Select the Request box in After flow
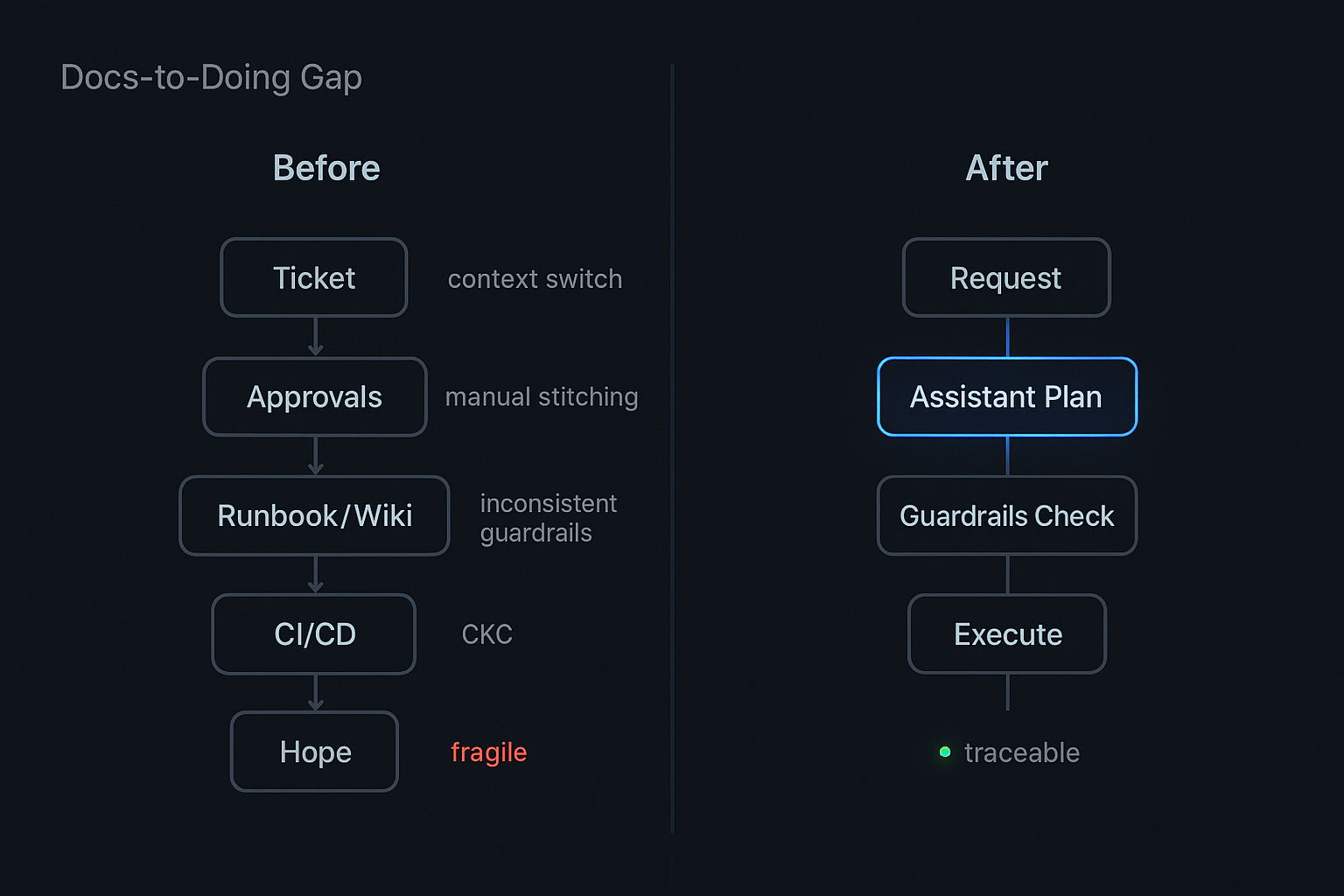The width and height of the screenshot is (1344, 896). (x=1006, y=278)
